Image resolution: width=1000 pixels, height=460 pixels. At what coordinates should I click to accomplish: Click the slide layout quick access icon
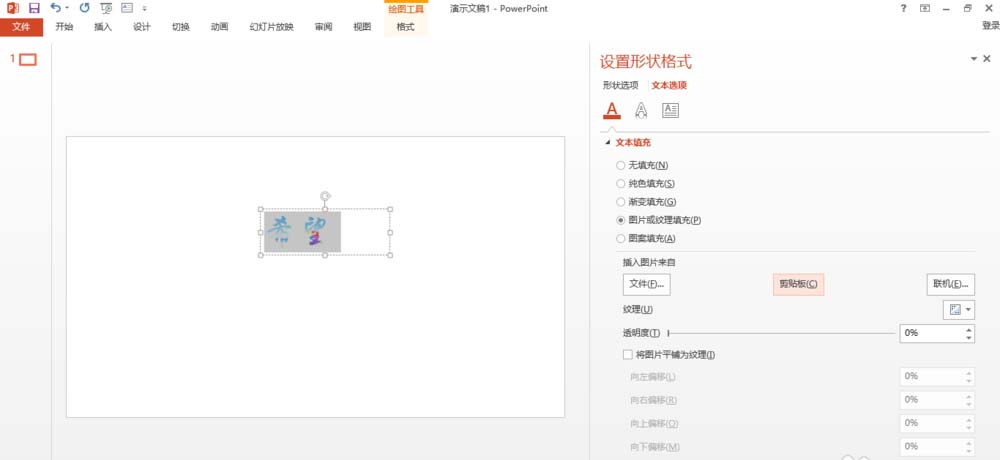[x=127, y=8]
